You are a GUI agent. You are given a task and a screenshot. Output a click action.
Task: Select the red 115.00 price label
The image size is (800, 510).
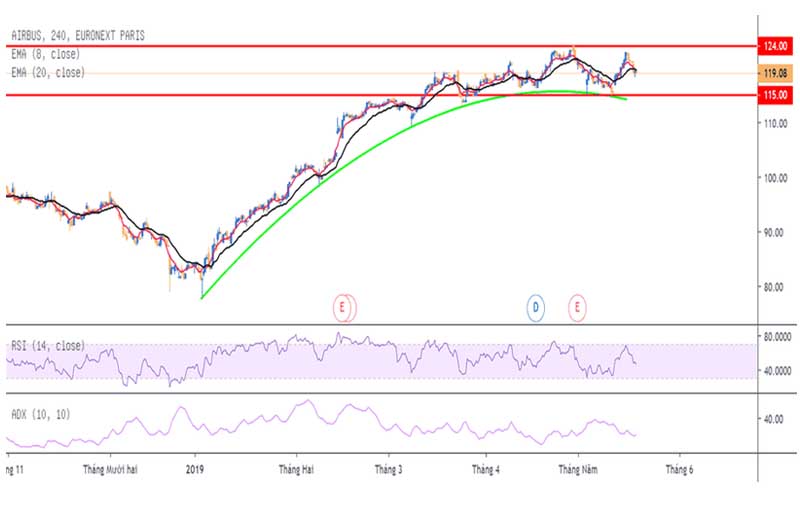click(776, 95)
